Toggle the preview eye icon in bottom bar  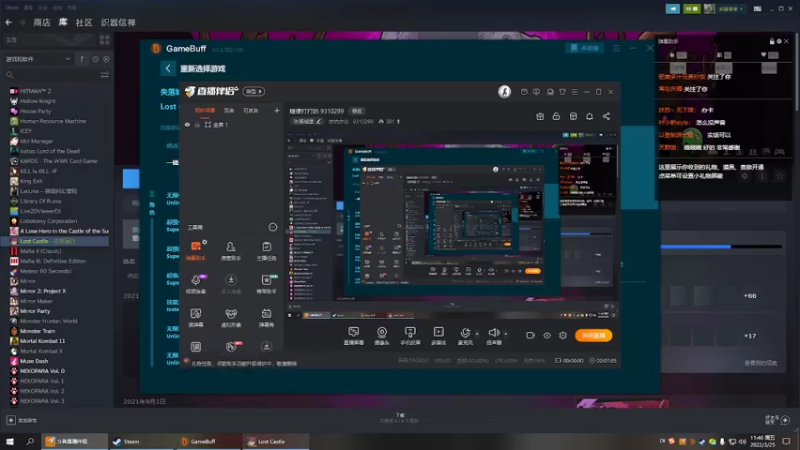pyautogui.click(x=546, y=335)
